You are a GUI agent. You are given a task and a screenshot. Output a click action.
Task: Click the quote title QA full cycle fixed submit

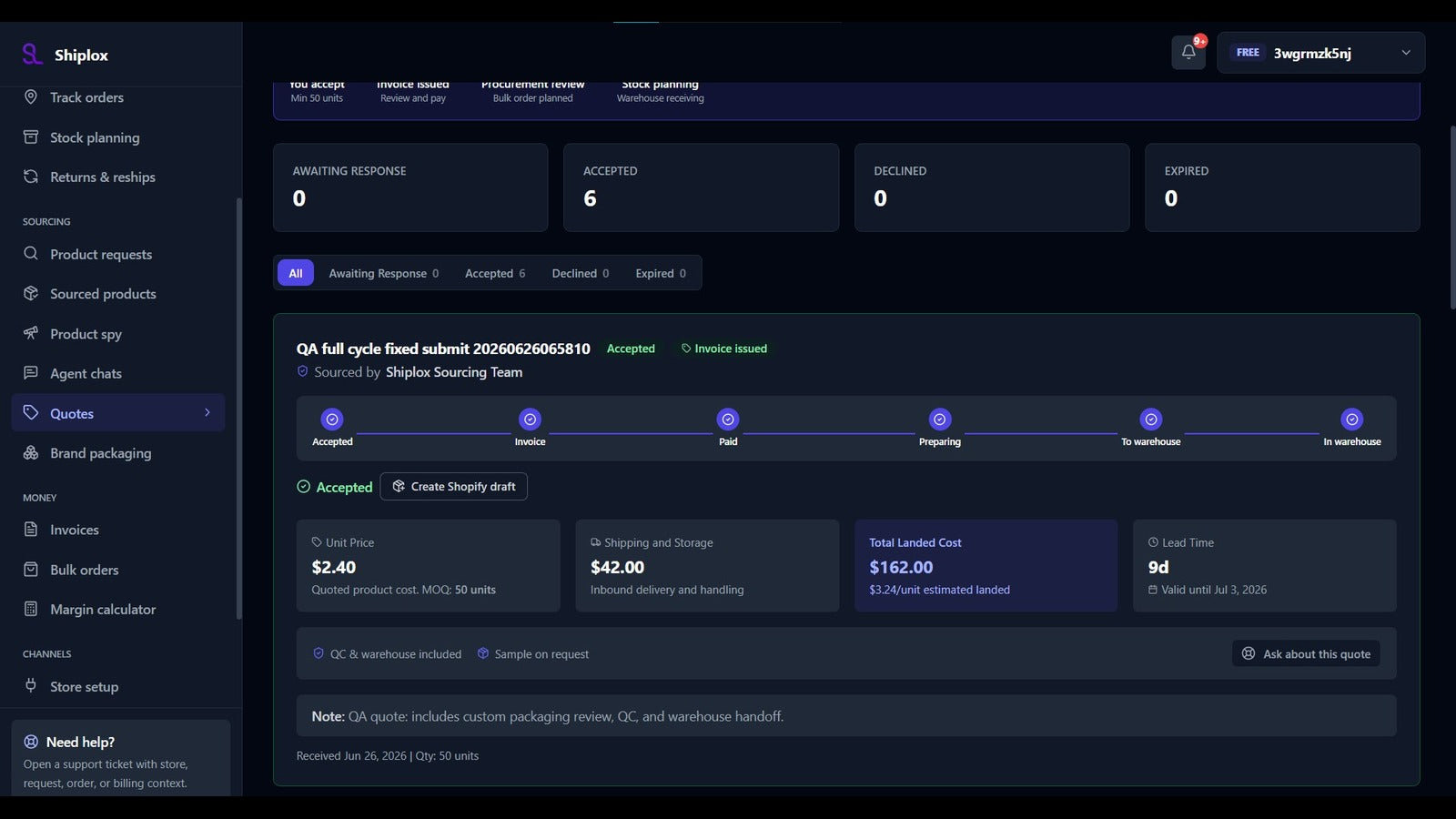coord(443,349)
